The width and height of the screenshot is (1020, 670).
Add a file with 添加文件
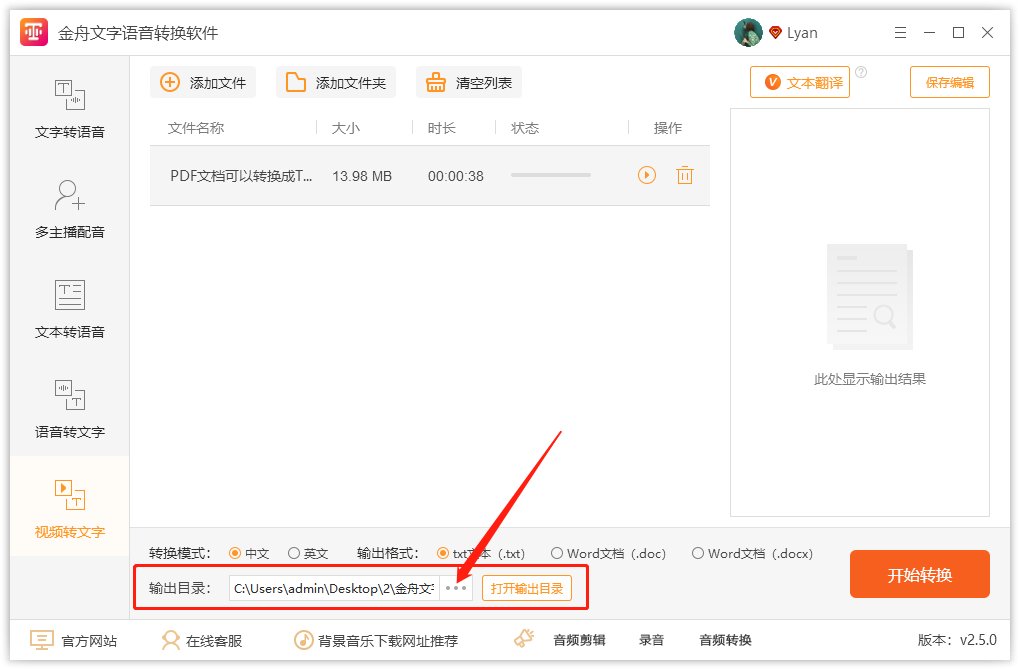coord(203,82)
